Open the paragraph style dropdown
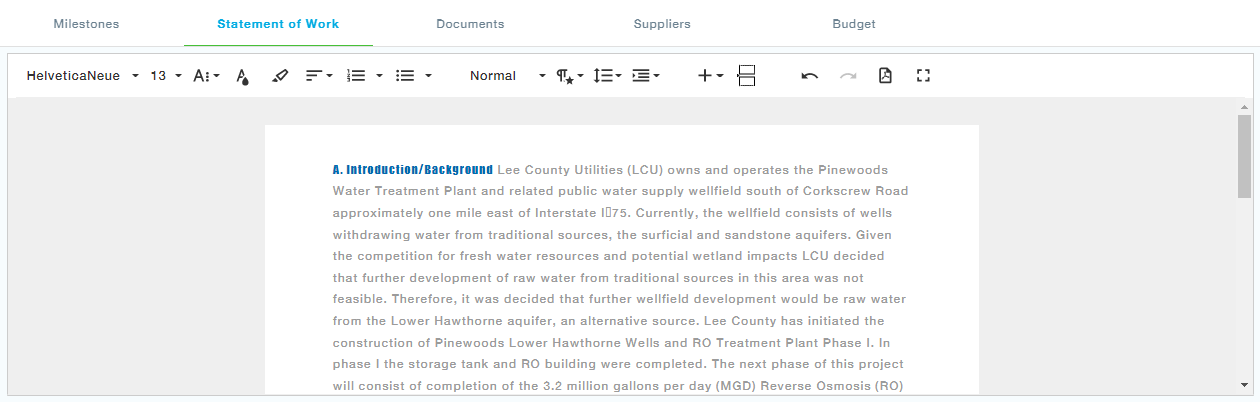Image resolution: width=1260 pixels, height=402 pixels. point(570,76)
